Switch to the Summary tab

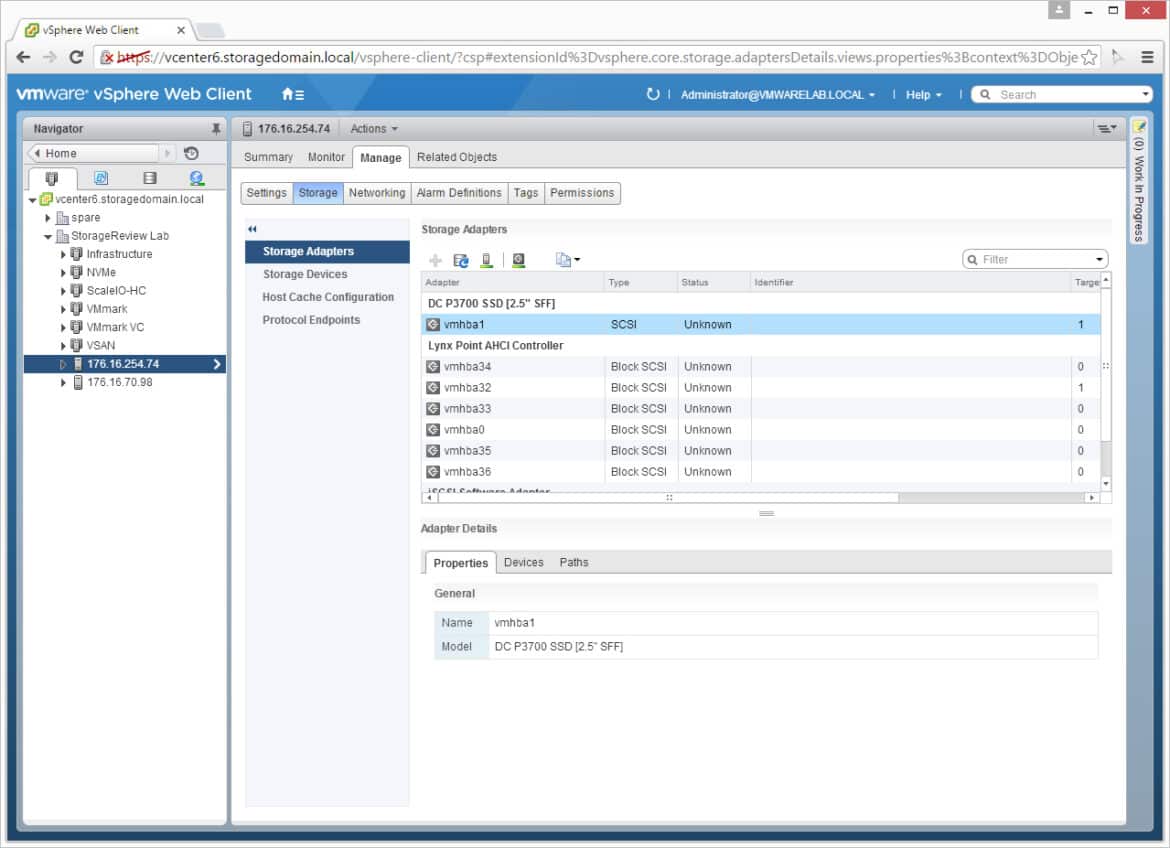(268, 158)
